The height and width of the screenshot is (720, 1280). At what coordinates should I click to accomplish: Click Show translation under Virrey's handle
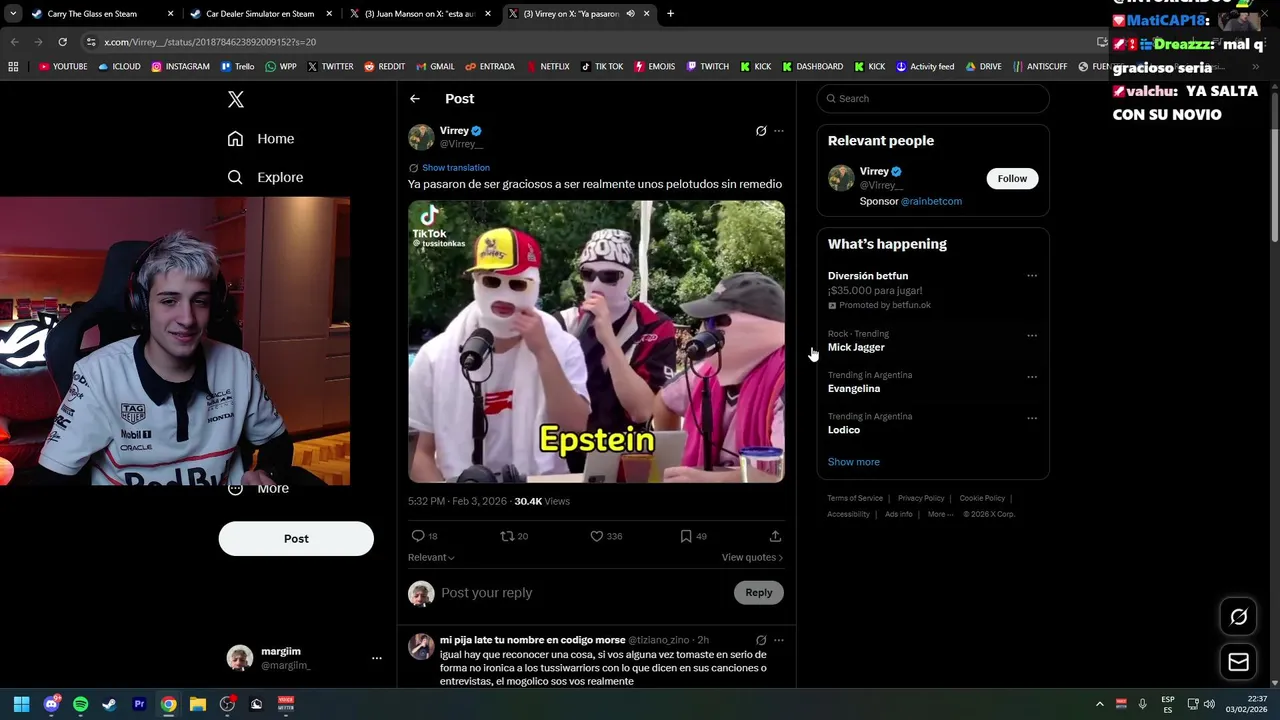tap(456, 168)
